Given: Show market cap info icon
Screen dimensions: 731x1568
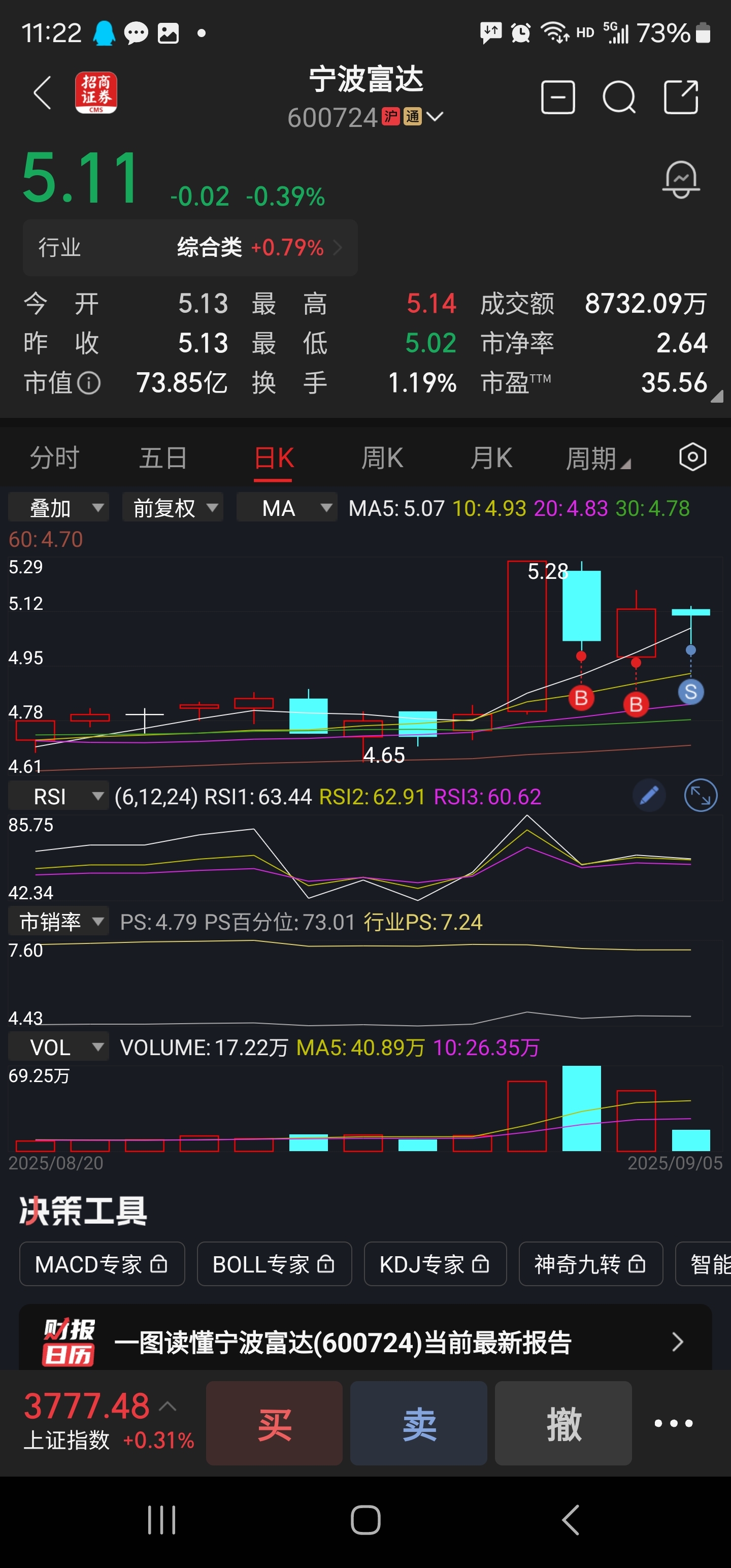Looking at the screenshot, I should click(89, 383).
